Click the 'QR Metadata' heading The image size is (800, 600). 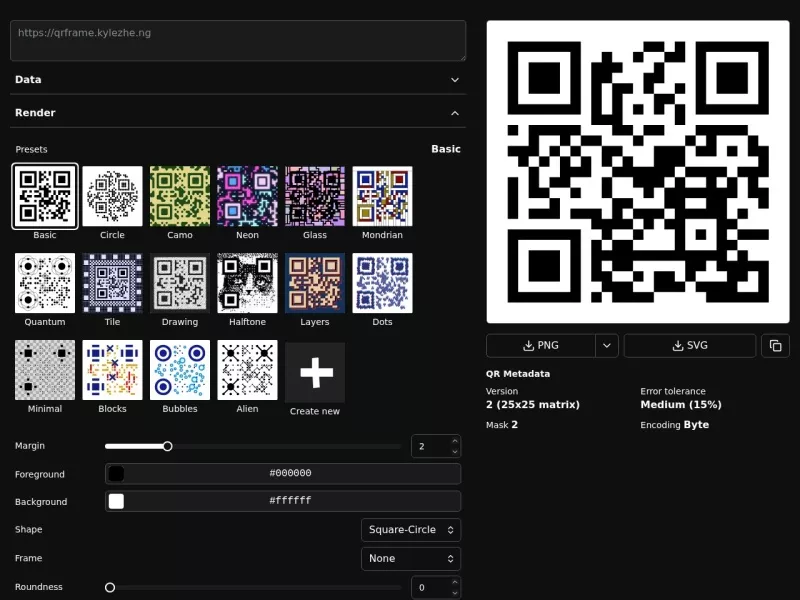[518, 374]
